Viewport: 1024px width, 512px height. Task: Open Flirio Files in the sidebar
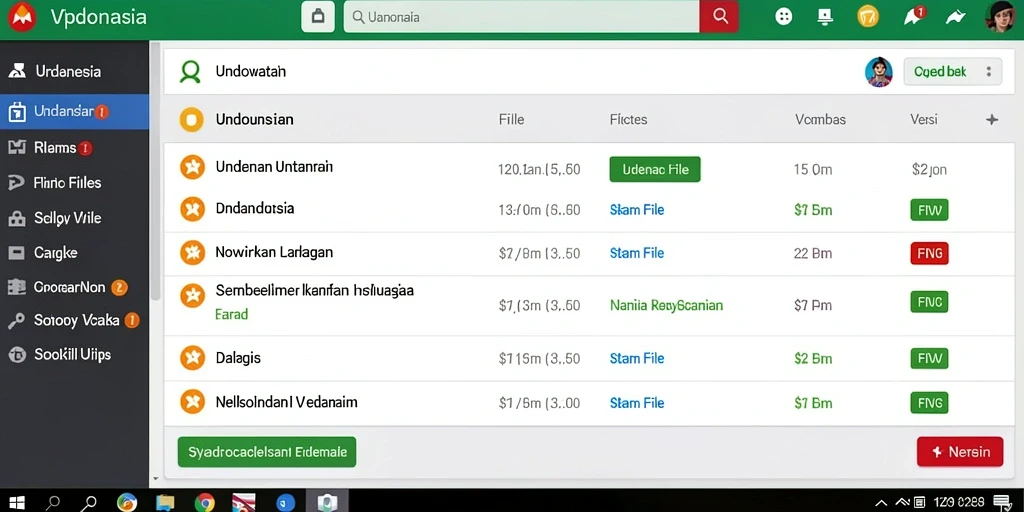coord(74,183)
